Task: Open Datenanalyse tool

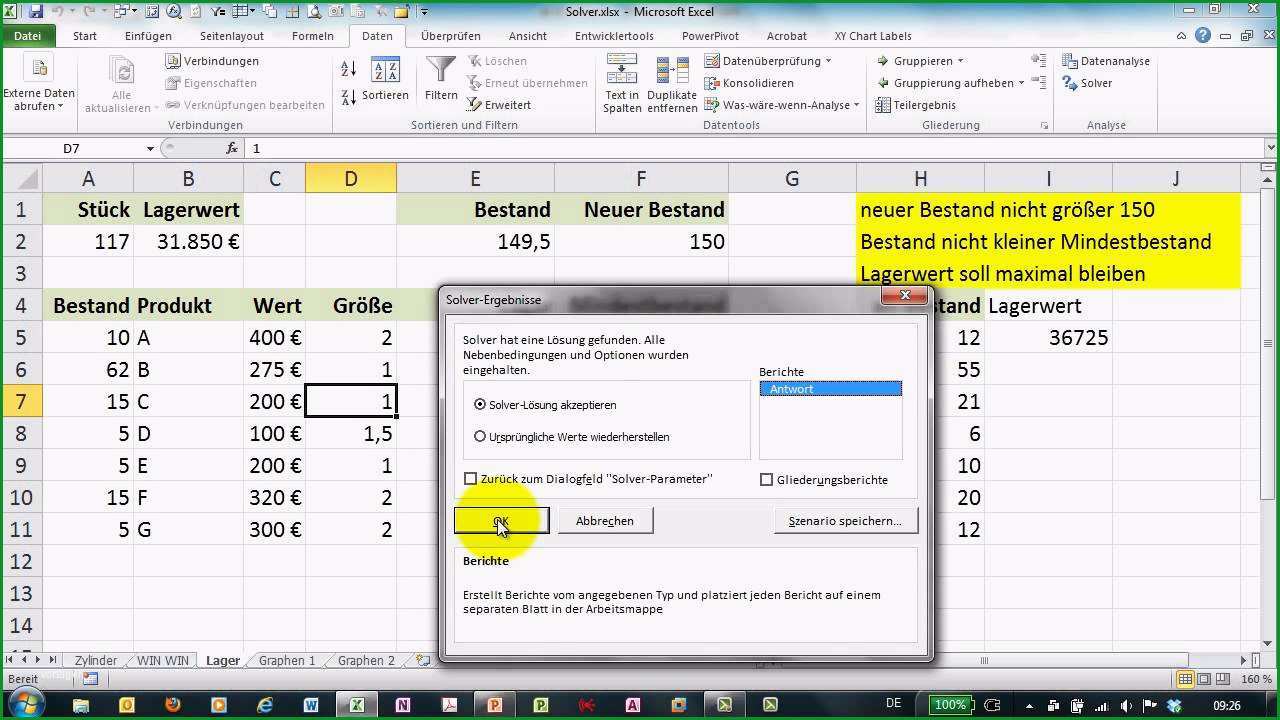Action: tap(1106, 61)
